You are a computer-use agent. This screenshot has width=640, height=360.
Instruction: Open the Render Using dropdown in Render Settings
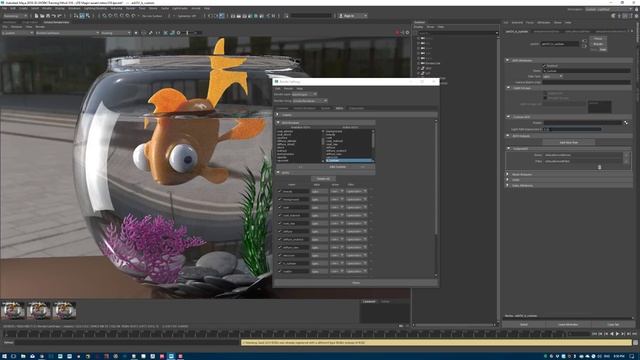click(x=310, y=101)
